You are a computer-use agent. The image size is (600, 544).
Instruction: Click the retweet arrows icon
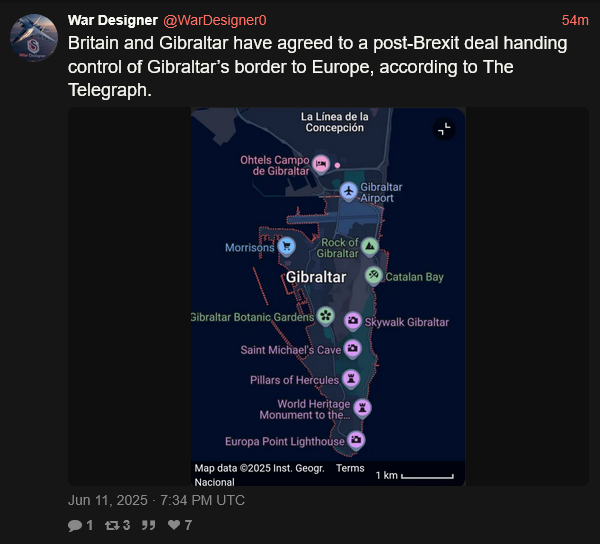pyautogui.click(x=112, y=525)
